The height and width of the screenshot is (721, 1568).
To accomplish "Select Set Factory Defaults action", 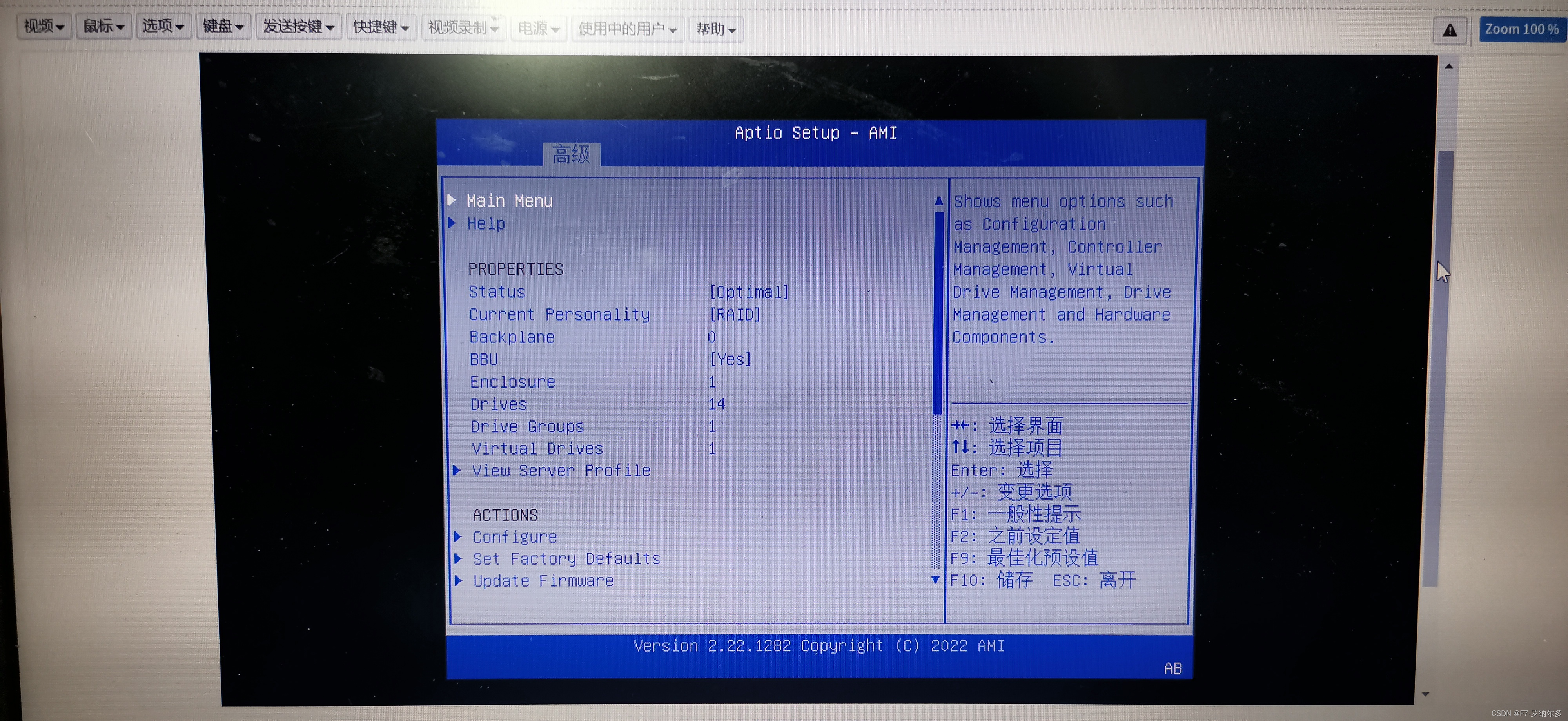I will click(566, 558).
